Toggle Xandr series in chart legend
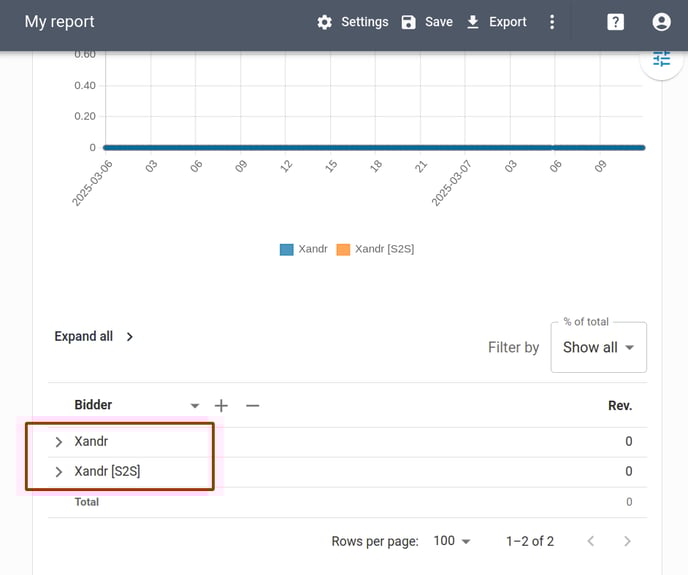Screen dimensions: 688x575 point(304,249)
